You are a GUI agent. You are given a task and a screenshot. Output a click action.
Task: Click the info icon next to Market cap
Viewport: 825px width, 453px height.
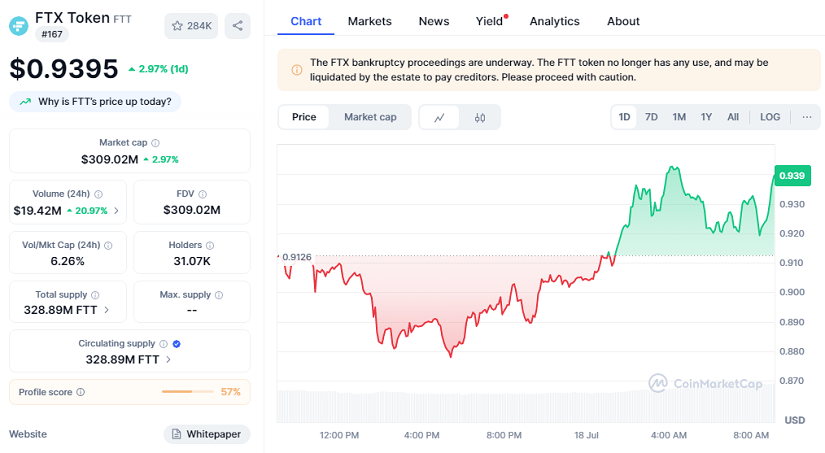tap(156, 143)
